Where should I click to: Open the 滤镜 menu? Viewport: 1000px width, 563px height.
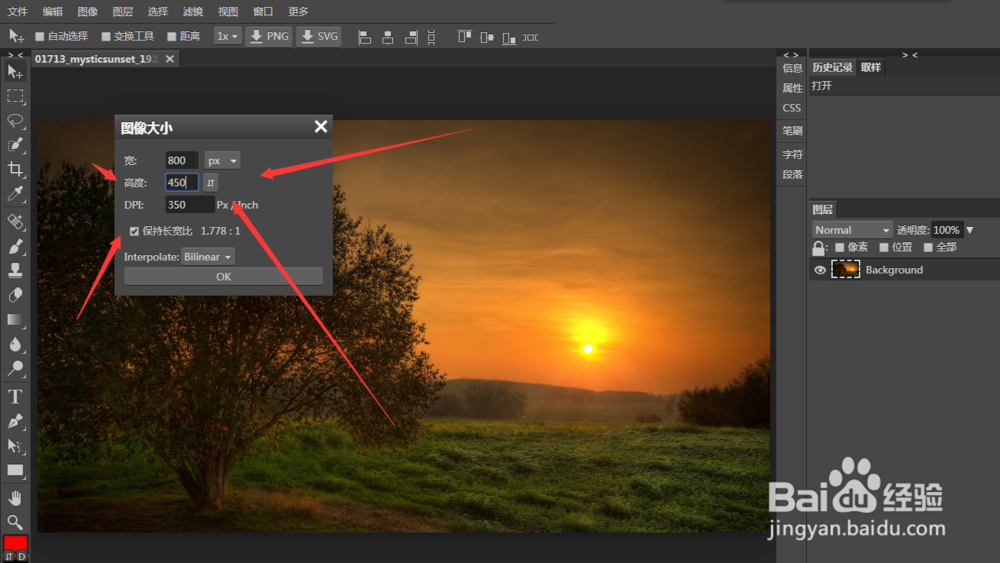(193, 11)
